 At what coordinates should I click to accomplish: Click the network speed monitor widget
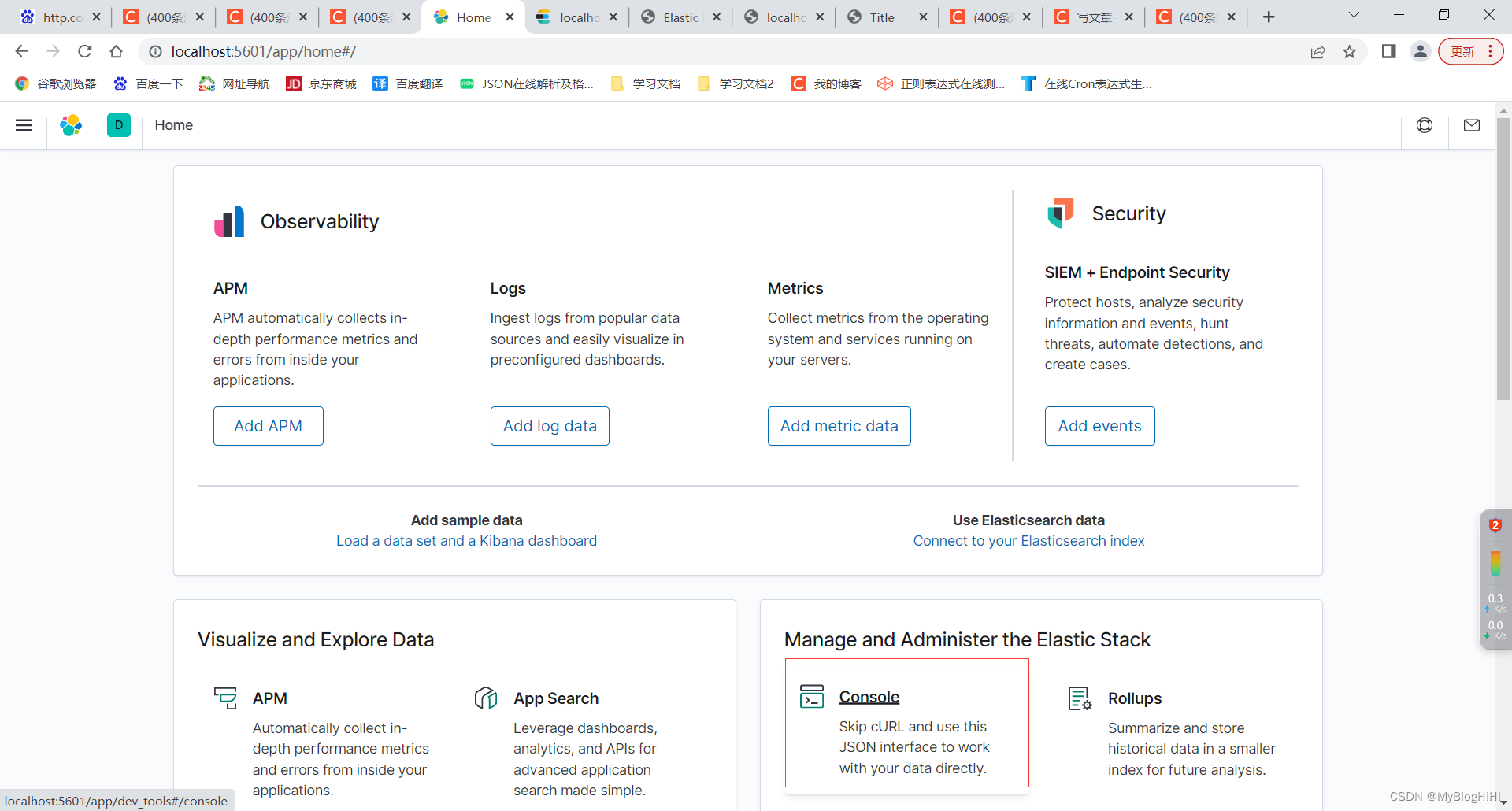1495,580
